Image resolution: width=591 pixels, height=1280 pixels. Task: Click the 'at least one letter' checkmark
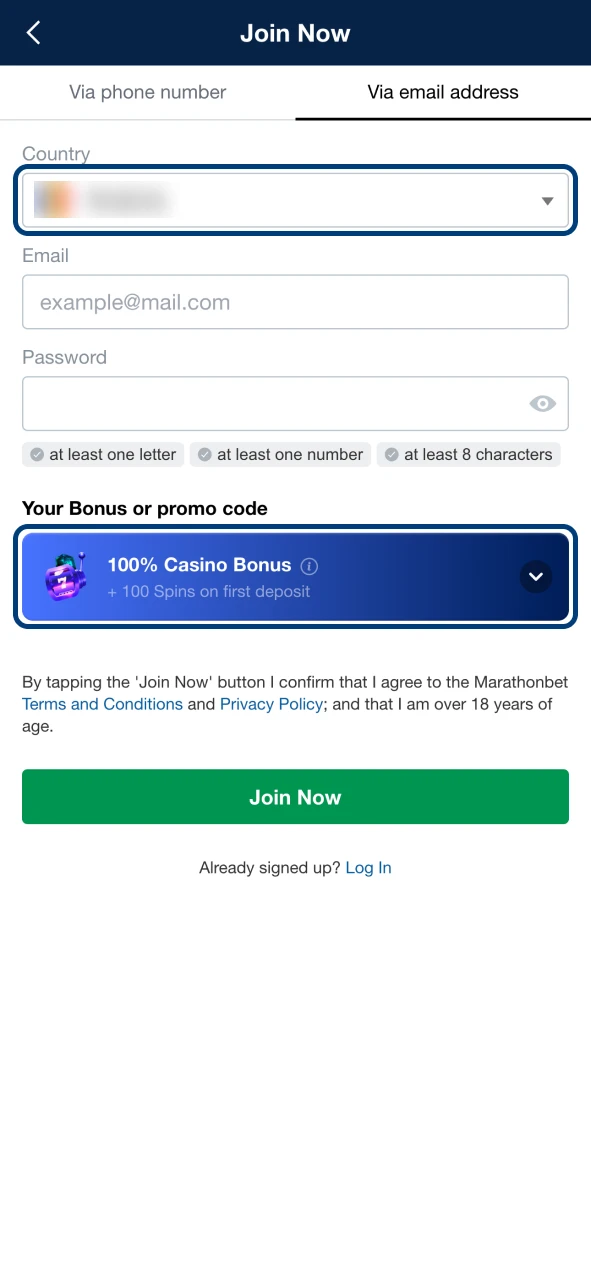tap(37, 455)
